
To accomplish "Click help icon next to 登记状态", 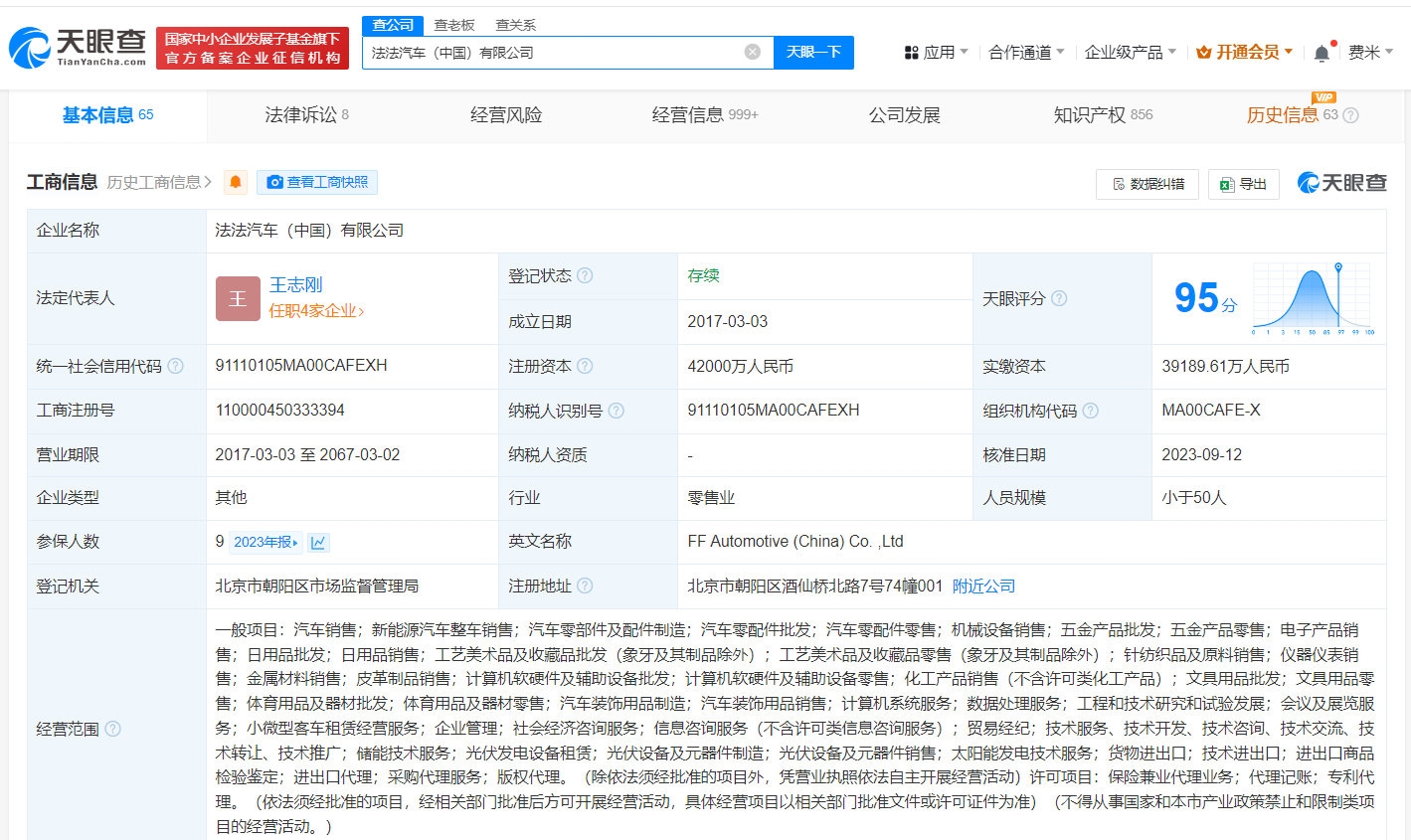I will 585,275.
